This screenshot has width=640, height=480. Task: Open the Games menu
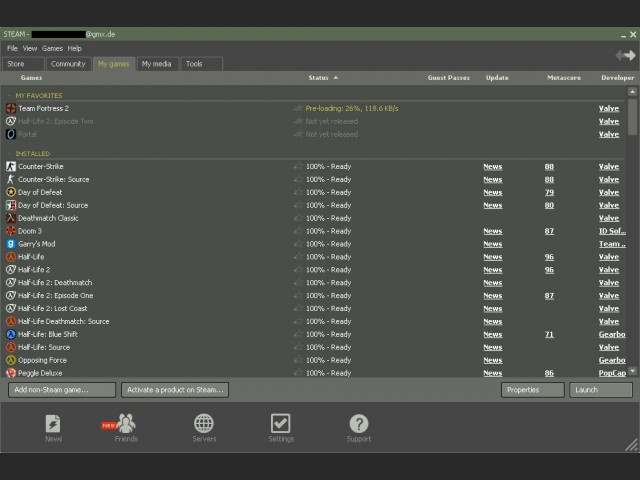click(x=52, y=48)
